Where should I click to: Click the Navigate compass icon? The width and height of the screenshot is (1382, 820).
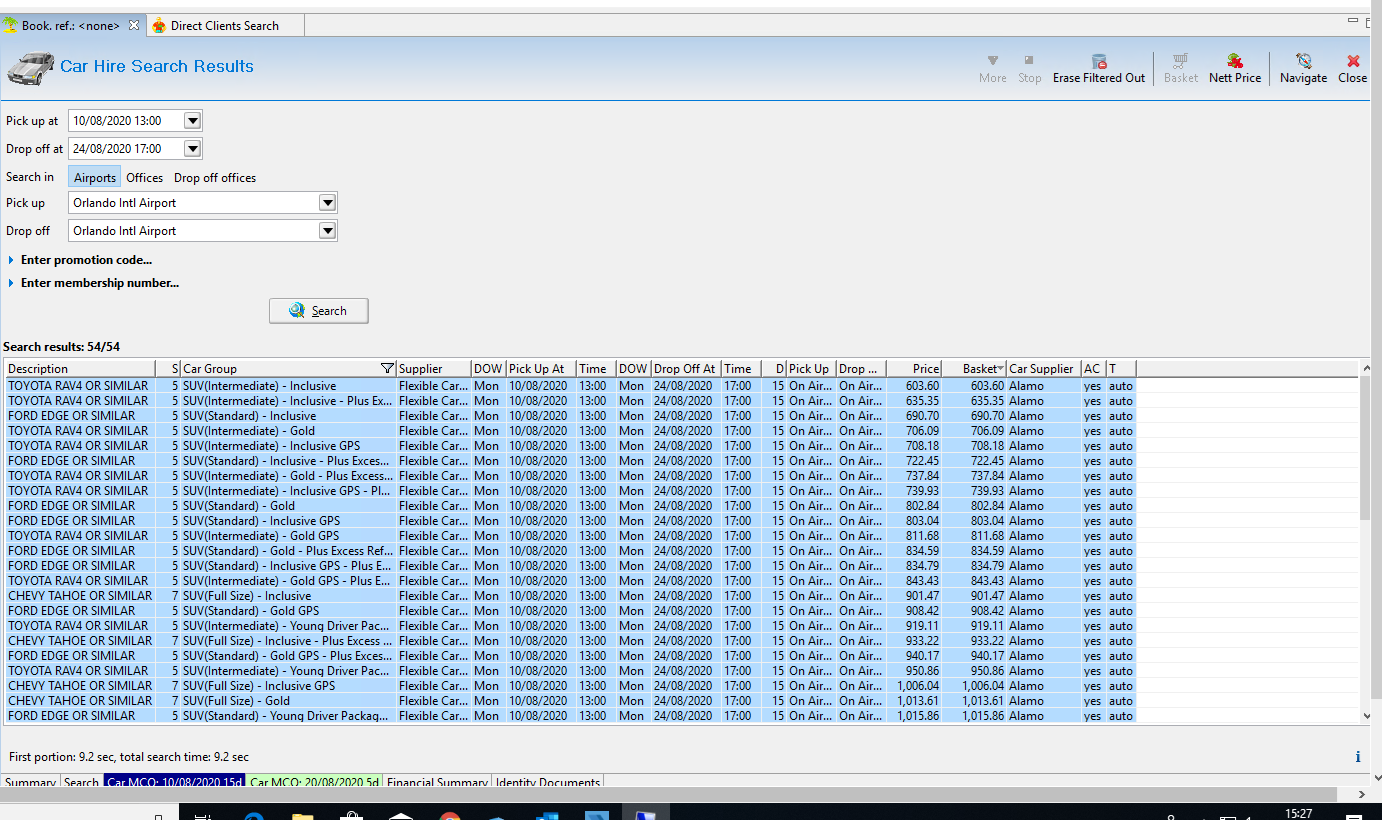(x=1303, y=61)
